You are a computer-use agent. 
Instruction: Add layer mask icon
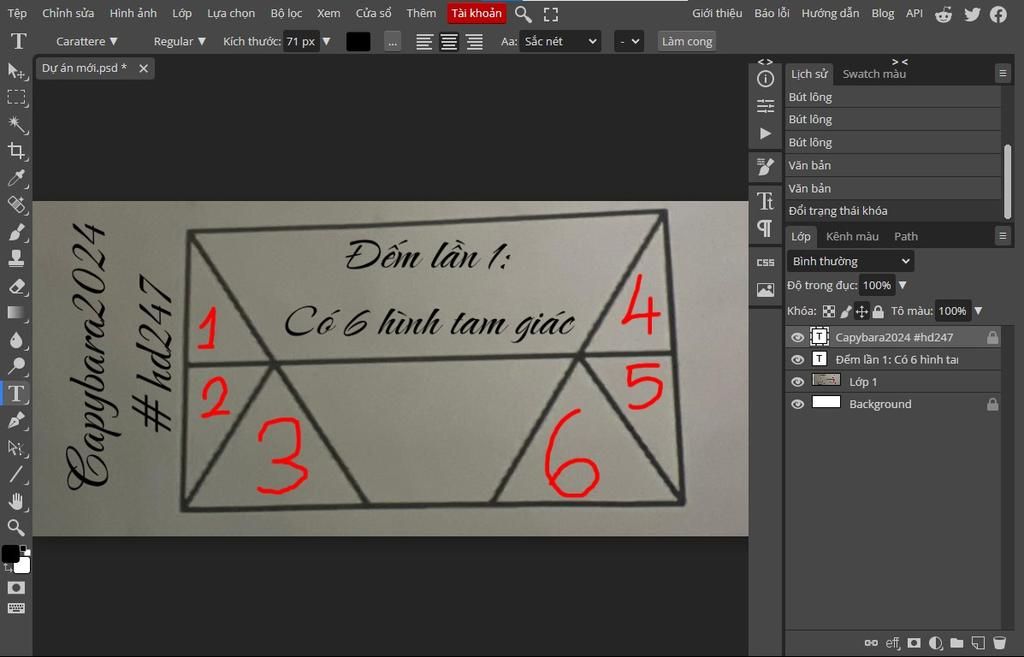[914, 643]
